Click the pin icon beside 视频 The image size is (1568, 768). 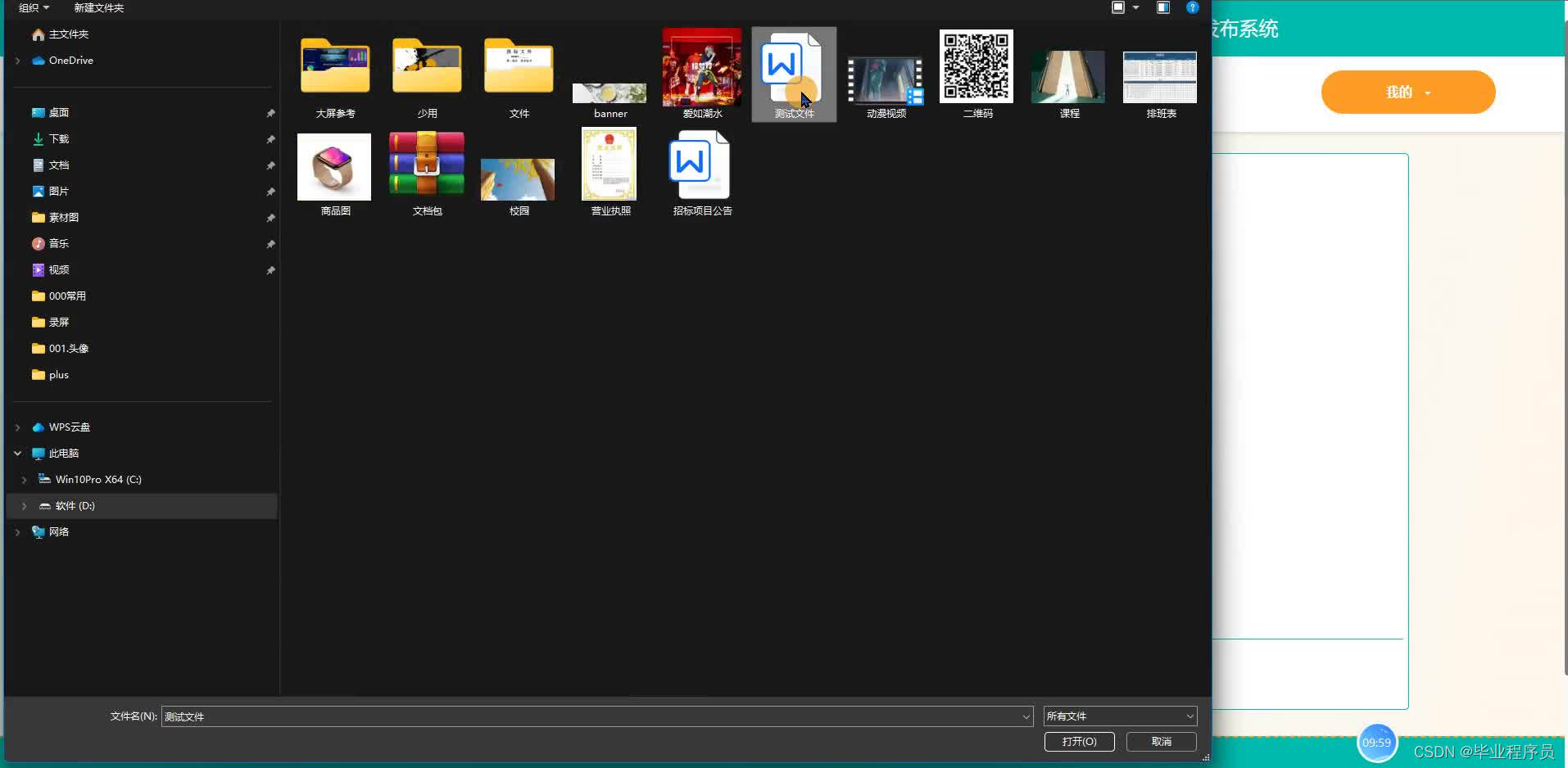click(x=270, y=270)
